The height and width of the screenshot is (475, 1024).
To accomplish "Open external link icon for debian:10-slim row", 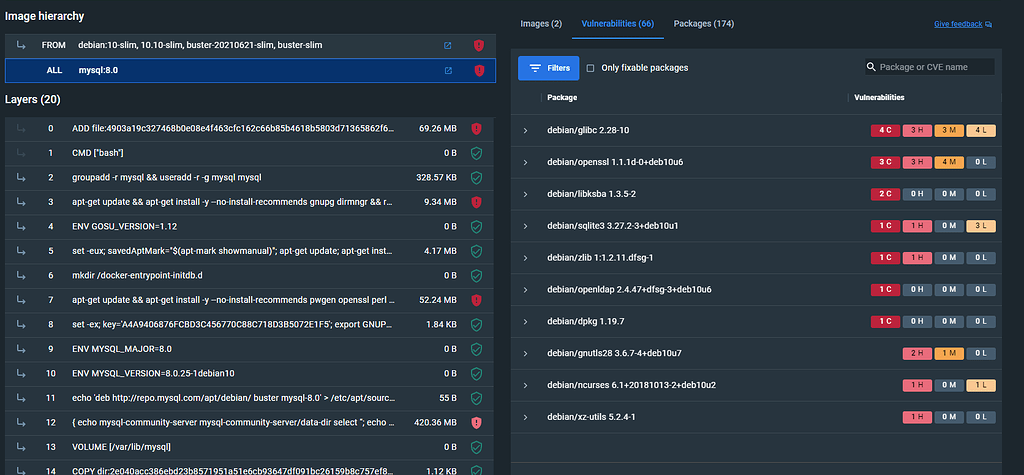I will [x=448, y=45].
